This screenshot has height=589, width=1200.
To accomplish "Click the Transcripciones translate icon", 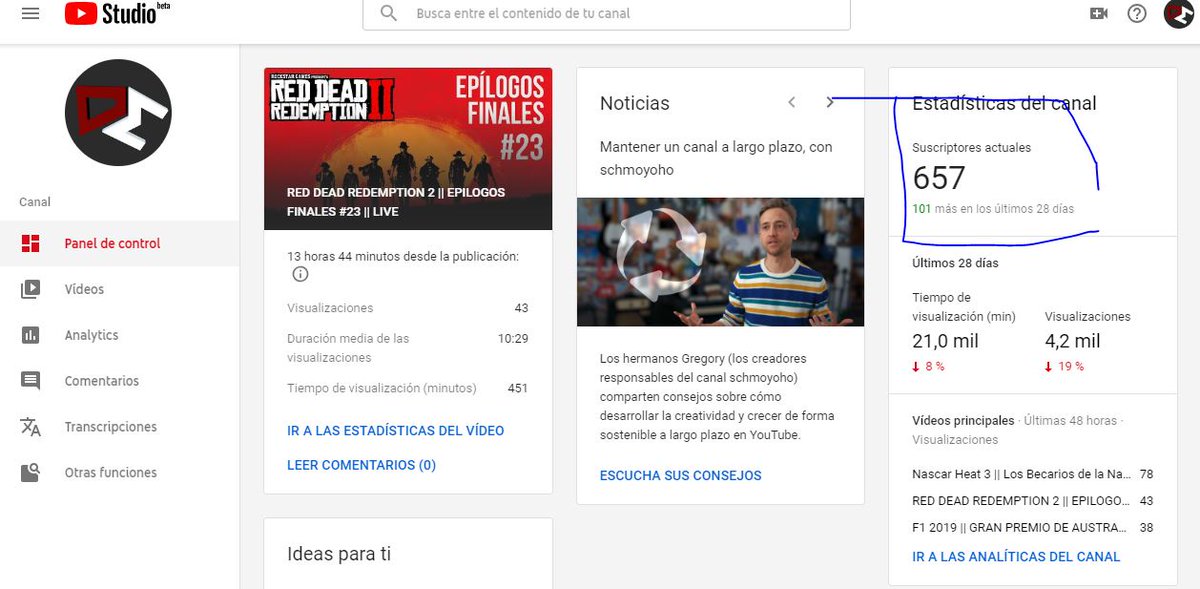I will [x=31, y=427].
